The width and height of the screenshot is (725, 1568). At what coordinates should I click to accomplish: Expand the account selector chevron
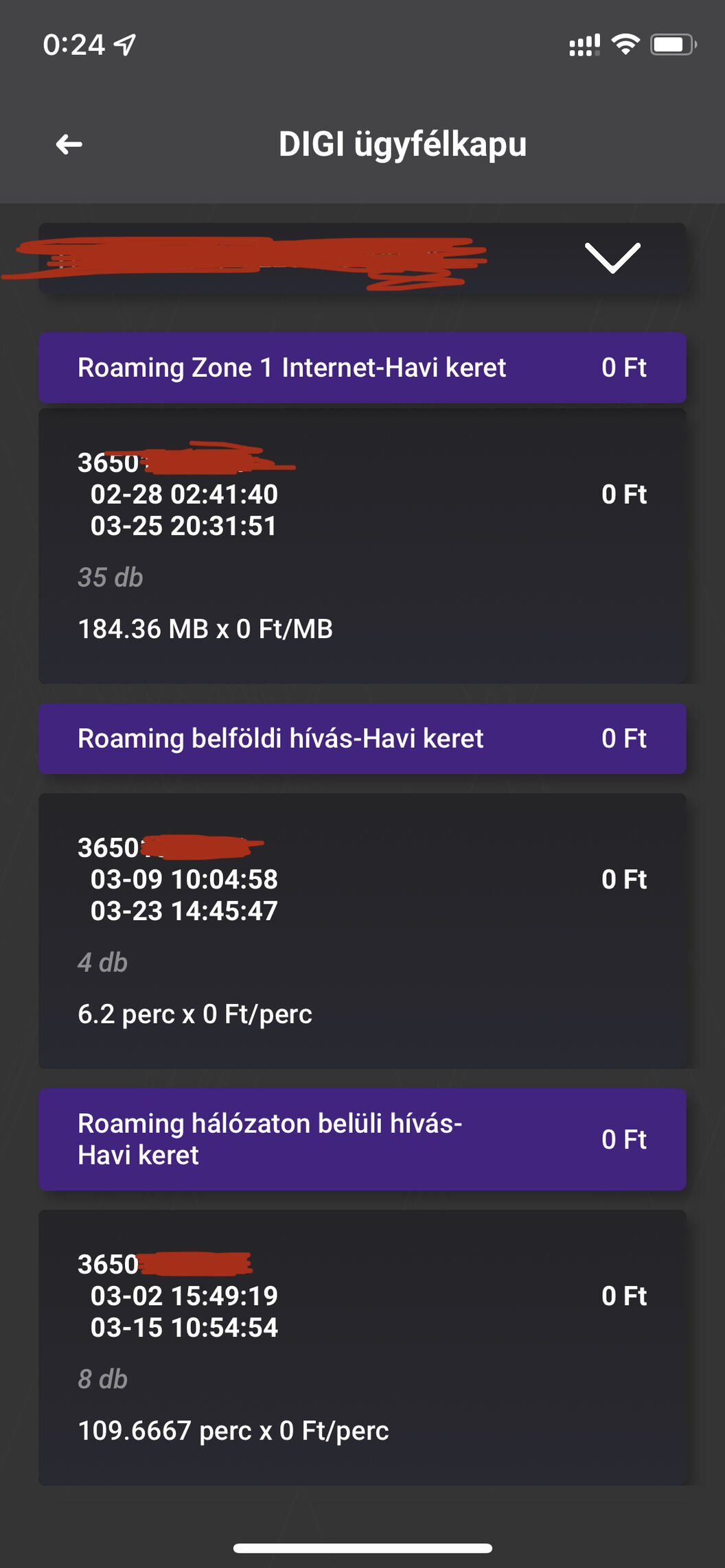pos(612,258)
